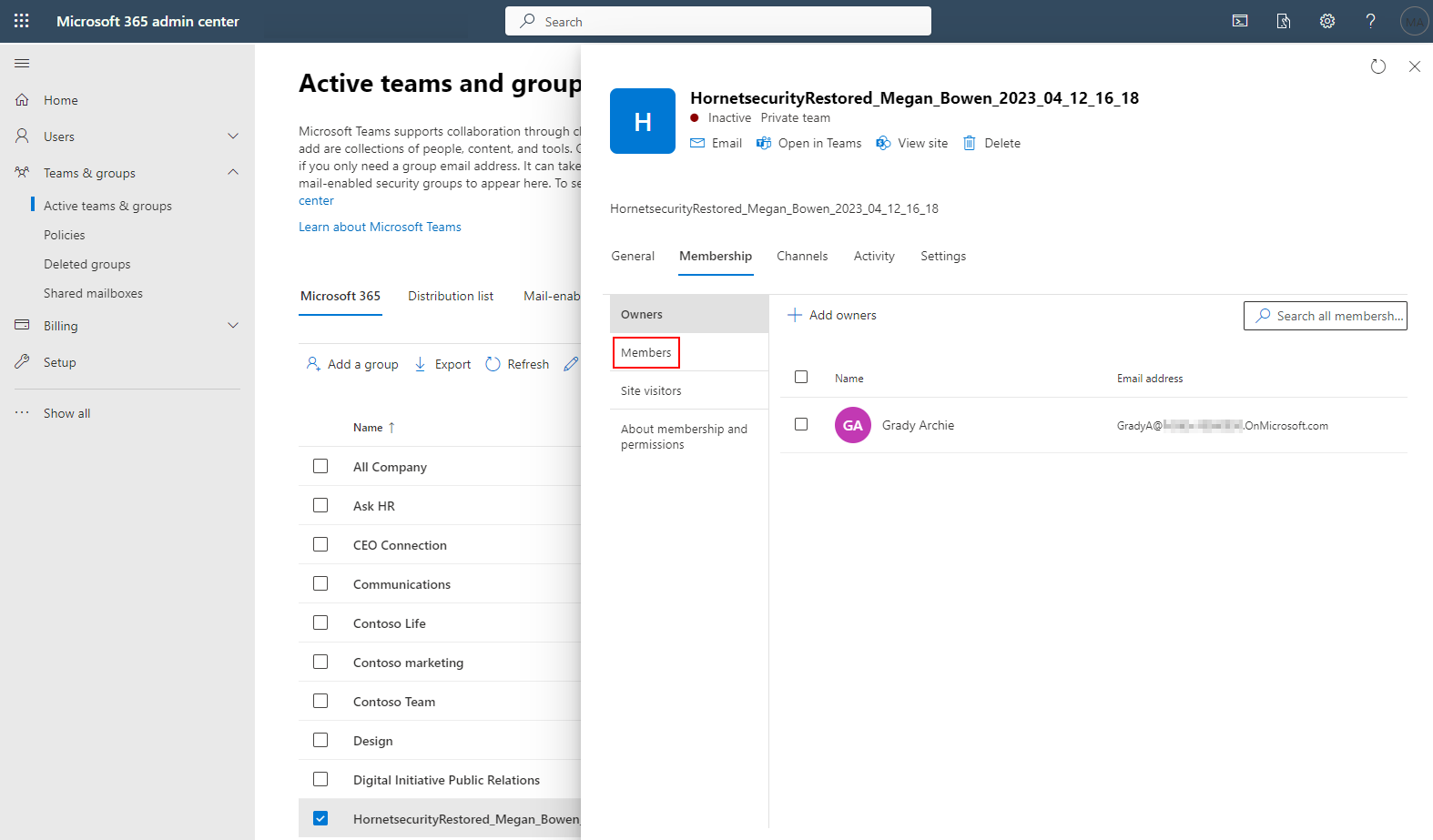Screen dimensions: 1433x840
Task: Expand the Billing menu chevron
Action: [x=233, y=325]
